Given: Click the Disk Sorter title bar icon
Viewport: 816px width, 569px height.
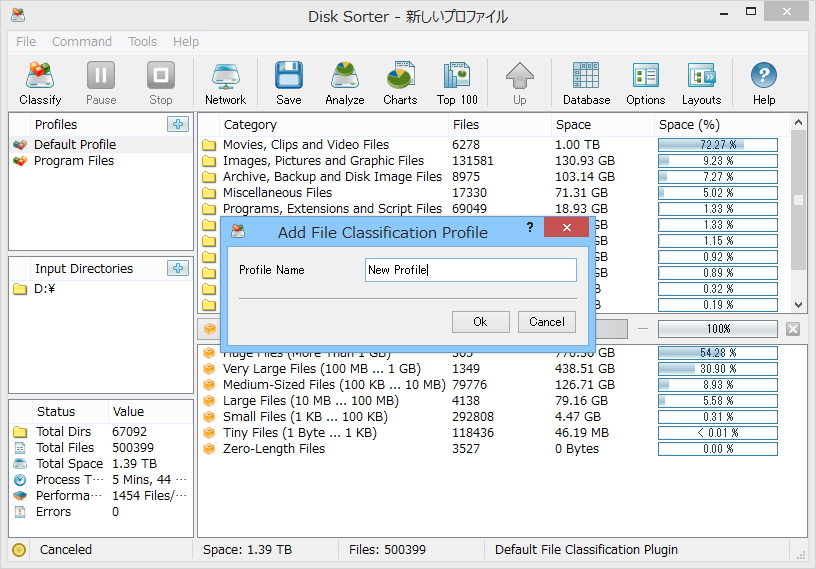Looking at the screenshot, I should point(18,15).
